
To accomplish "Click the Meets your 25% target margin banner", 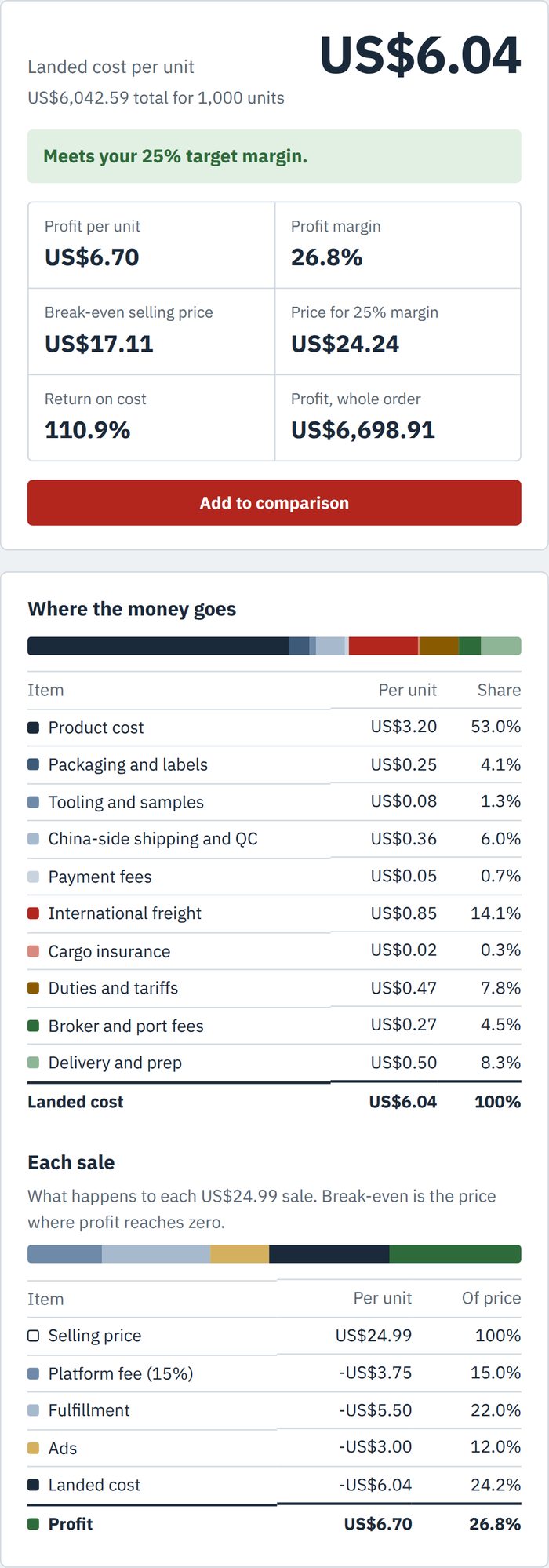I will tap(274, 156).
